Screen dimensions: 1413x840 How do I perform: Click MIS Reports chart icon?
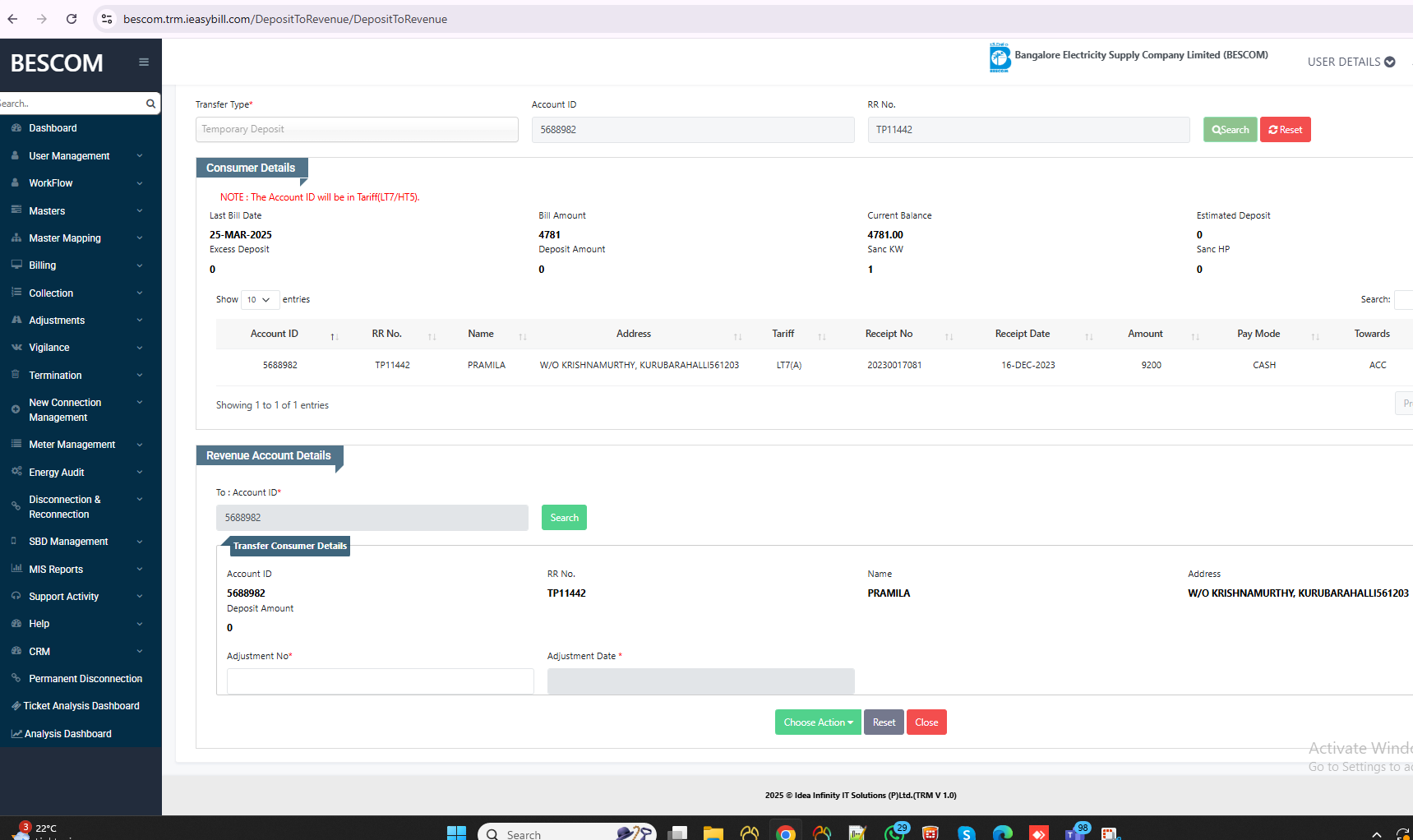16,569
